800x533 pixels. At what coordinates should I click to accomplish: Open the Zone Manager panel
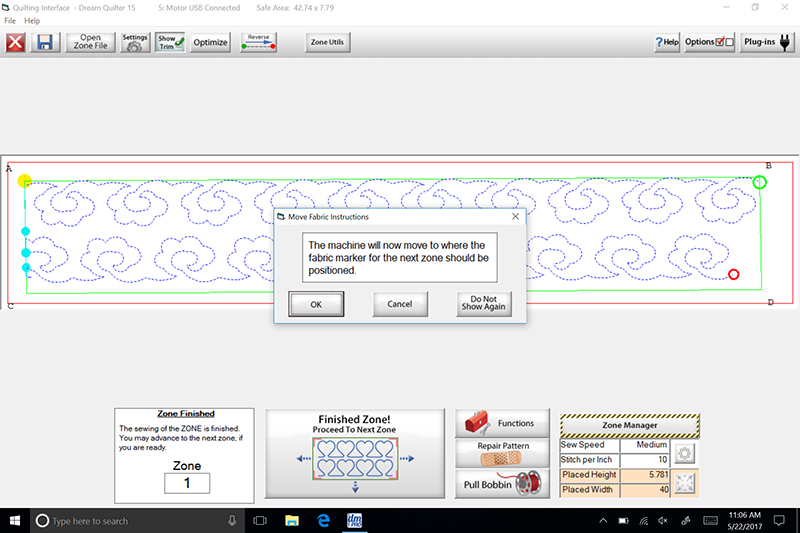(629, 425)
